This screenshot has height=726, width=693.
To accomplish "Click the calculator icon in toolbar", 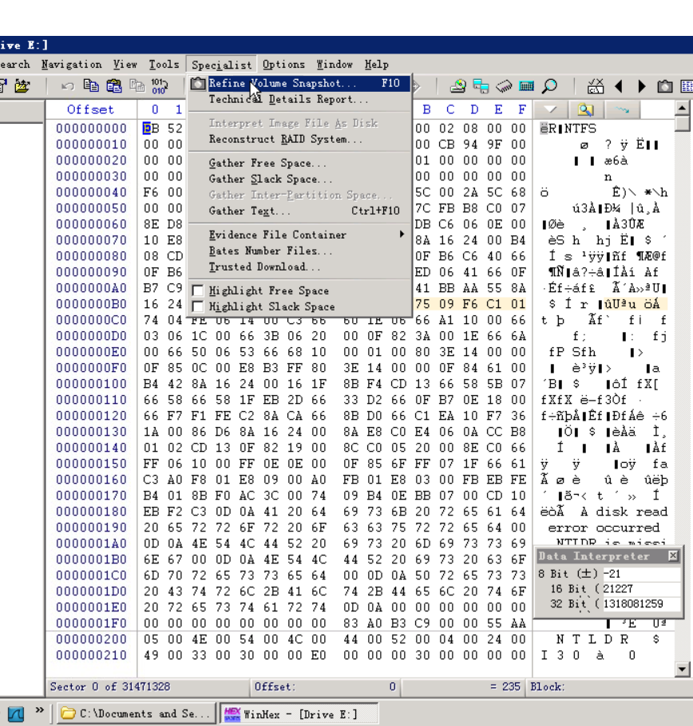I will (526, 86).
